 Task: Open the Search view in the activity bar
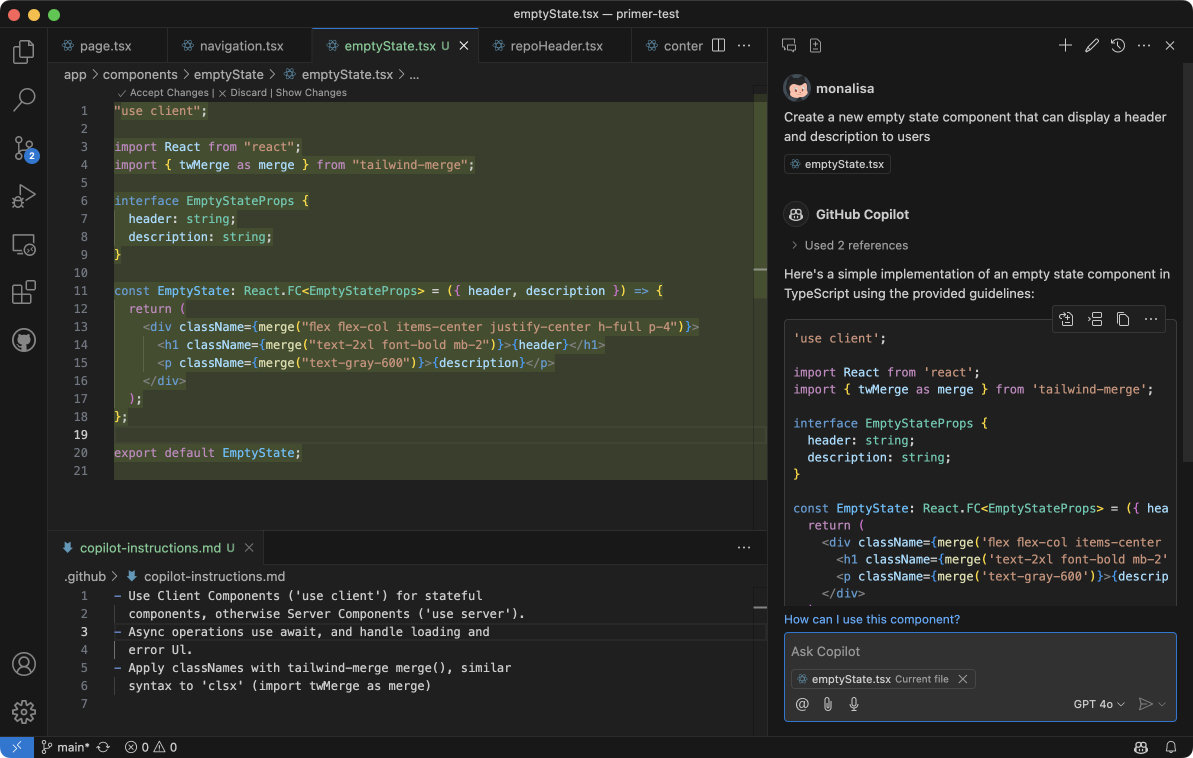point(23,99)
